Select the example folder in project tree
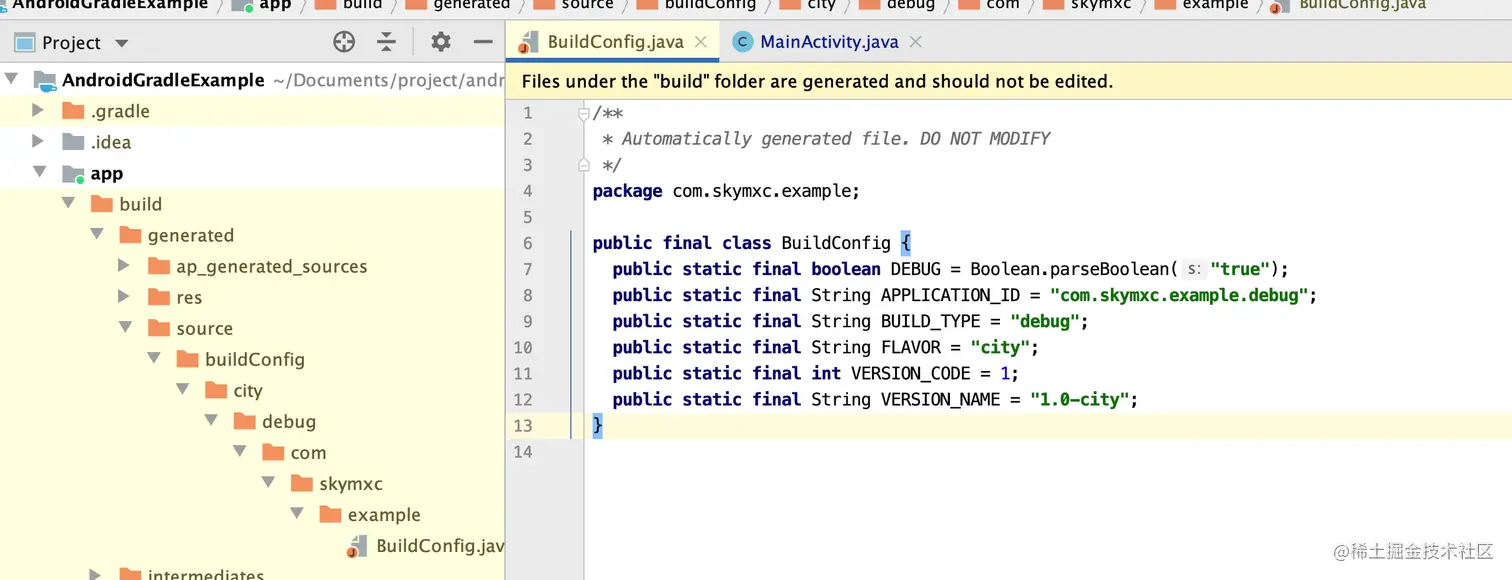This screenshot has width=1512, height=580. [x=384, y=514]
